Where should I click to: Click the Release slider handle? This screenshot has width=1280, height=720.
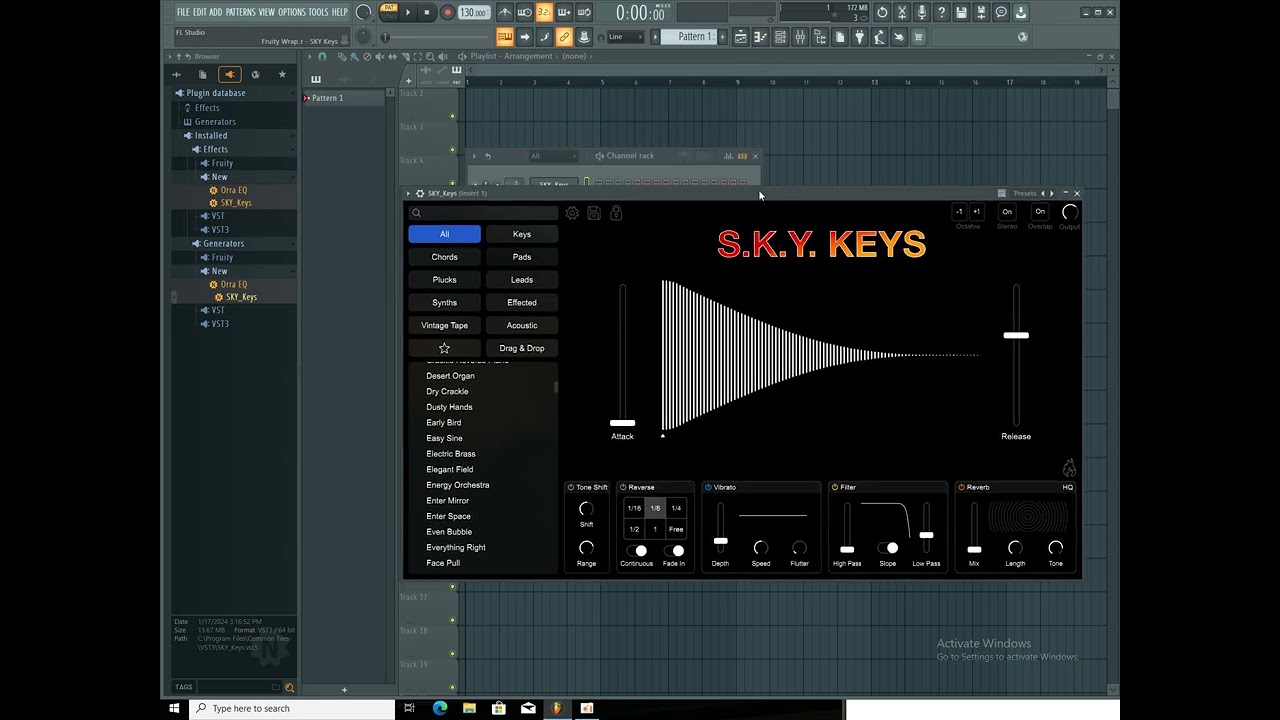[x=1016, y=335]
